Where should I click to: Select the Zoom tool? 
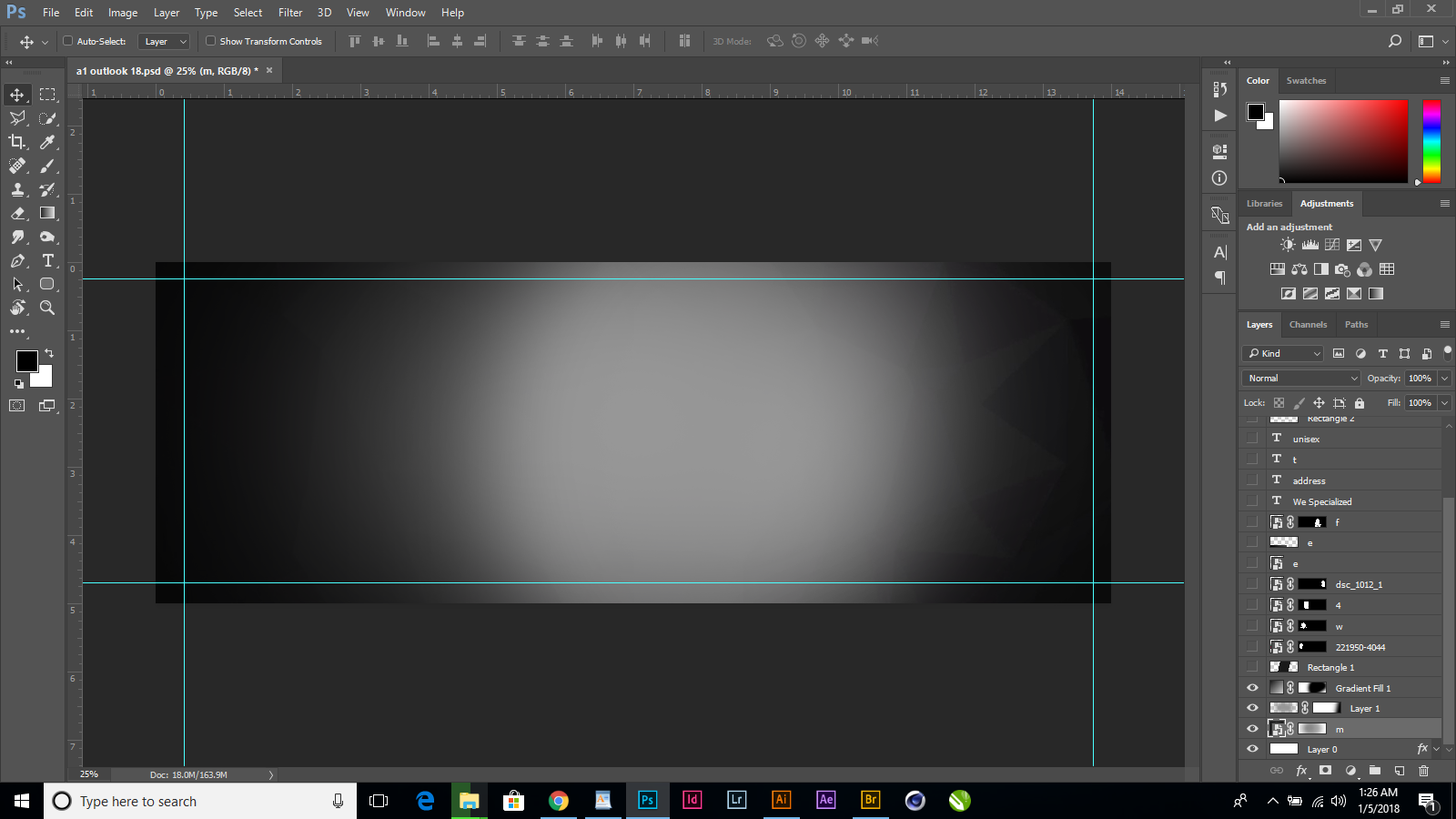pos(47,308)
